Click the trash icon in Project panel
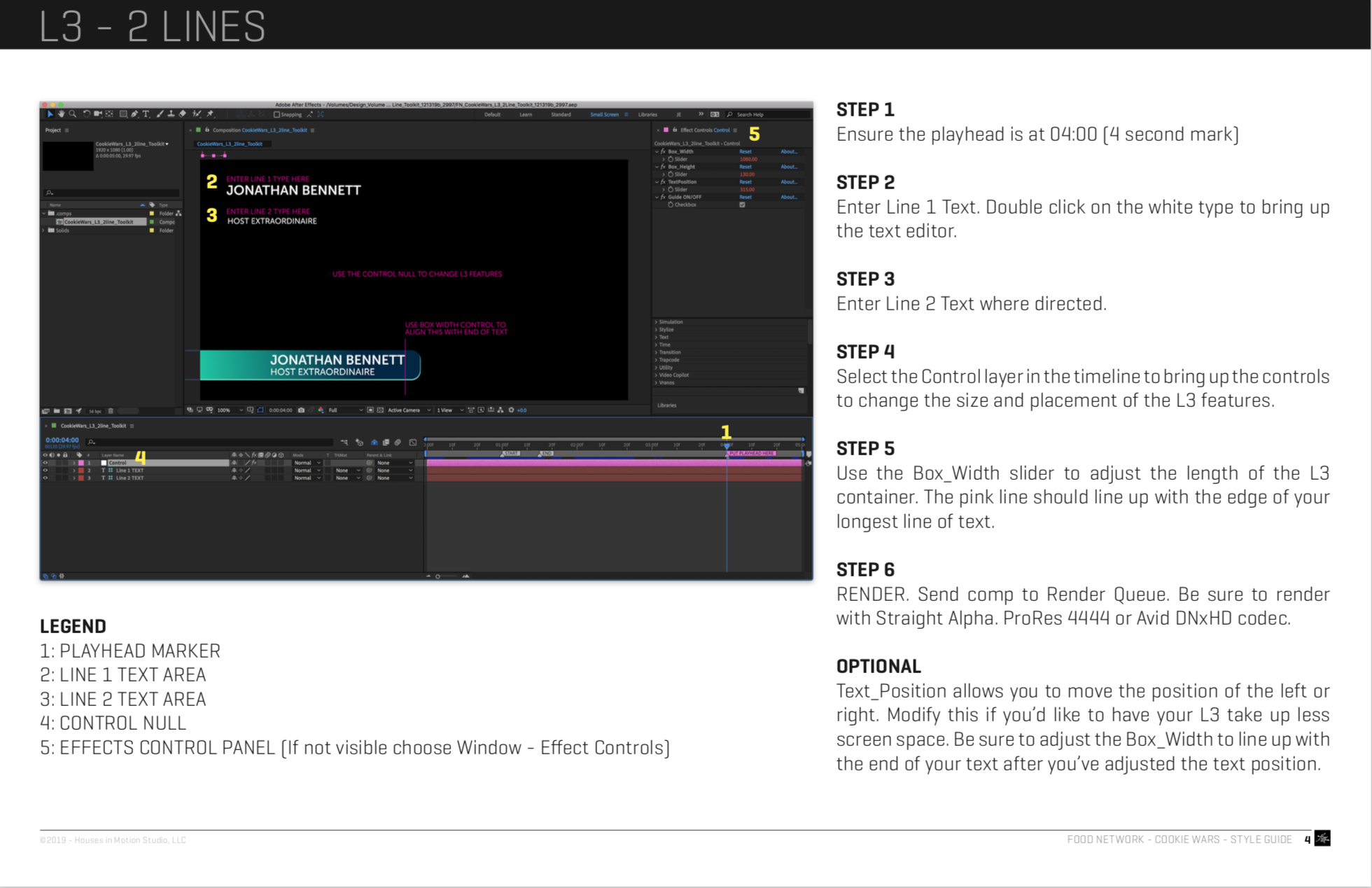 click(x=111, y=411)
